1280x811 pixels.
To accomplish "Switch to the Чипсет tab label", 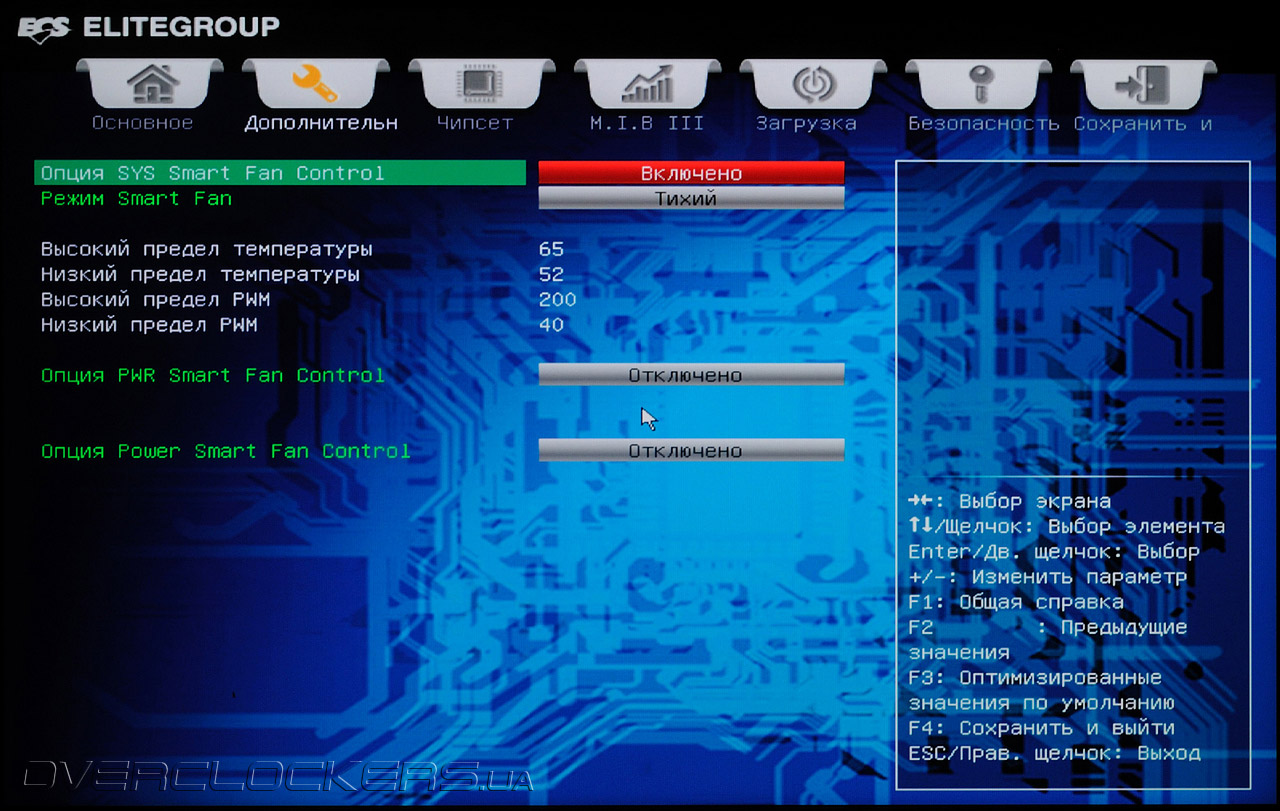I will tap(475, 123).
